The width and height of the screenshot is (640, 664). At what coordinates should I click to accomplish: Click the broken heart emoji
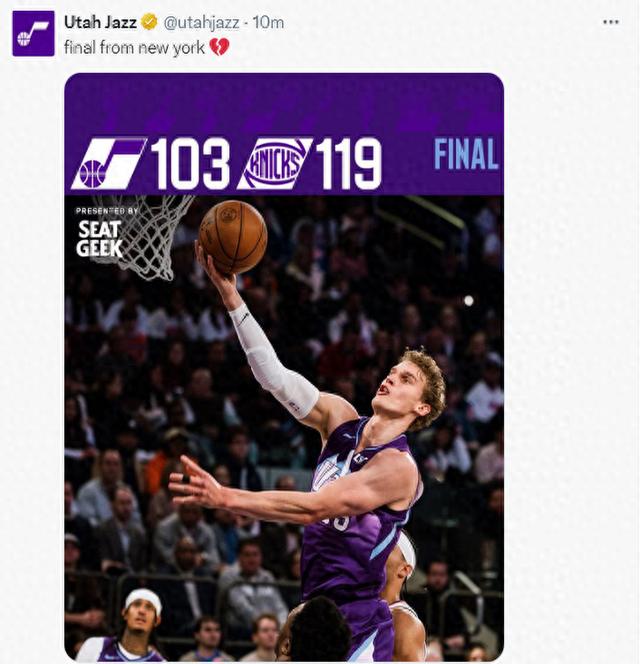click(220, 47)
